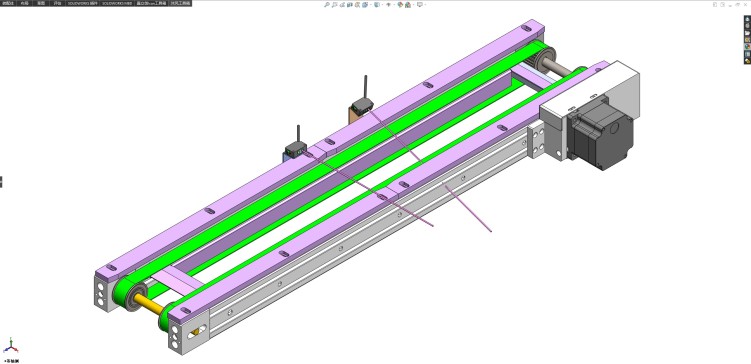Open Custom Properties task pane icon
Image resolution: width=751 pixels, height=364 pixels.
click(747, 54)
